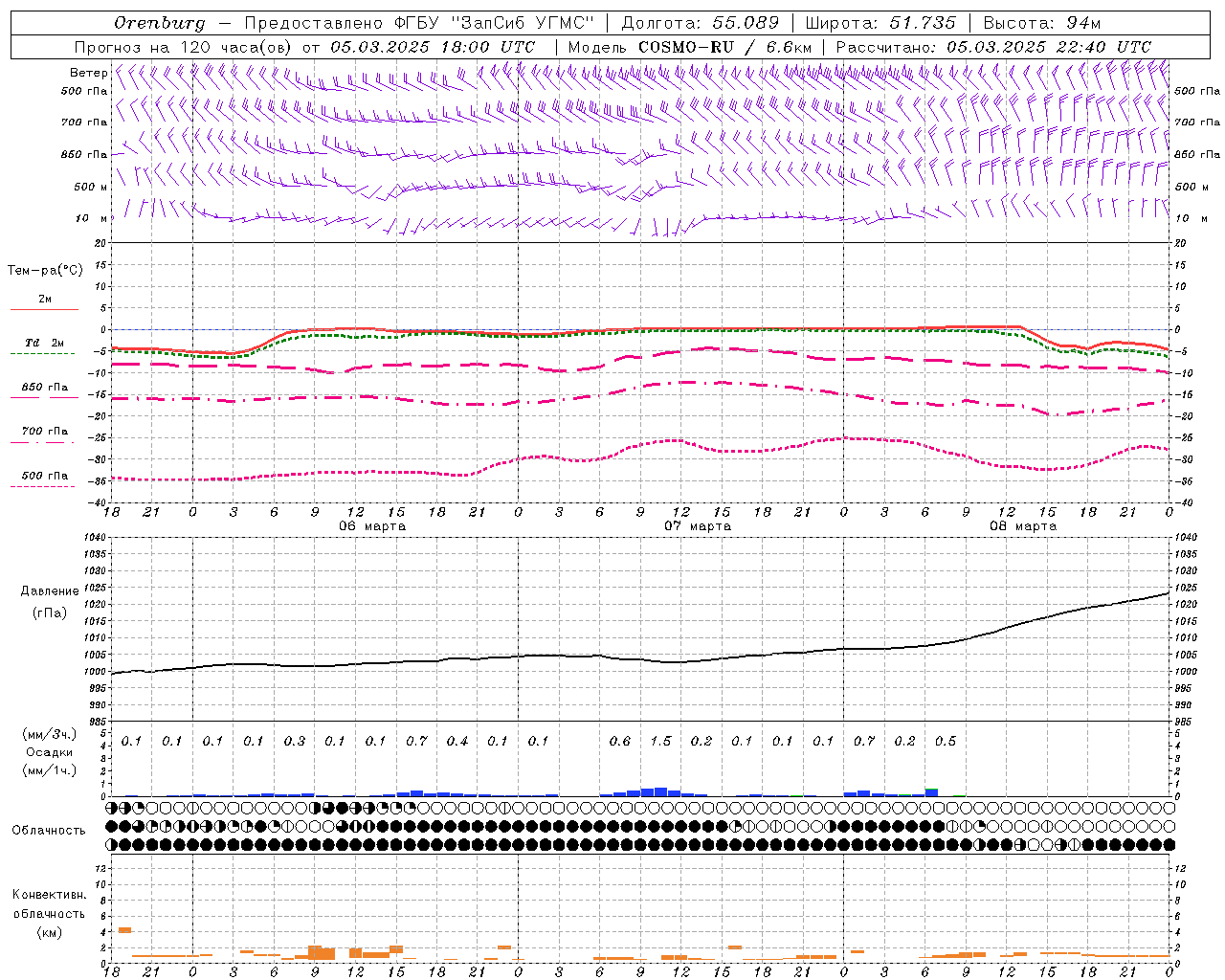The image size is (1225, 980).
Task: Click the 'Конвективн.' label
Action: (50, 895)
